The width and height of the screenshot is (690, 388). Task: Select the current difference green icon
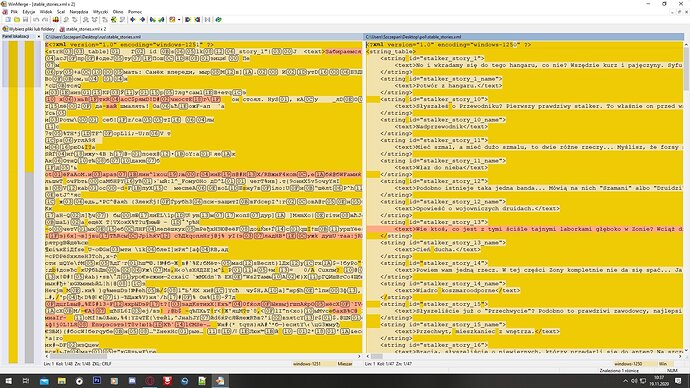click(x=114, y=20)
